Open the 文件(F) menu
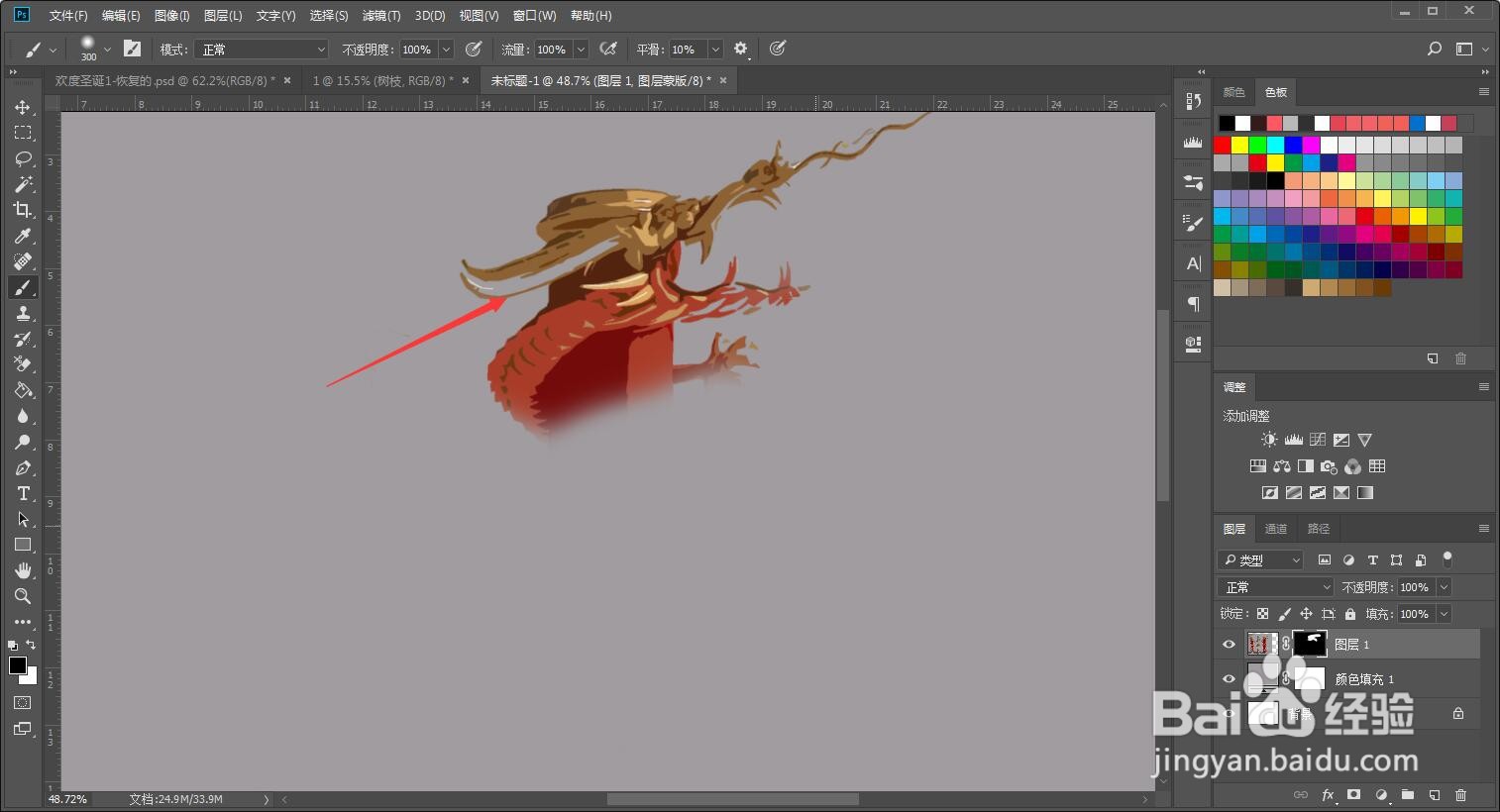This screenshot has width=1500, height=812. tap(68, 16)
